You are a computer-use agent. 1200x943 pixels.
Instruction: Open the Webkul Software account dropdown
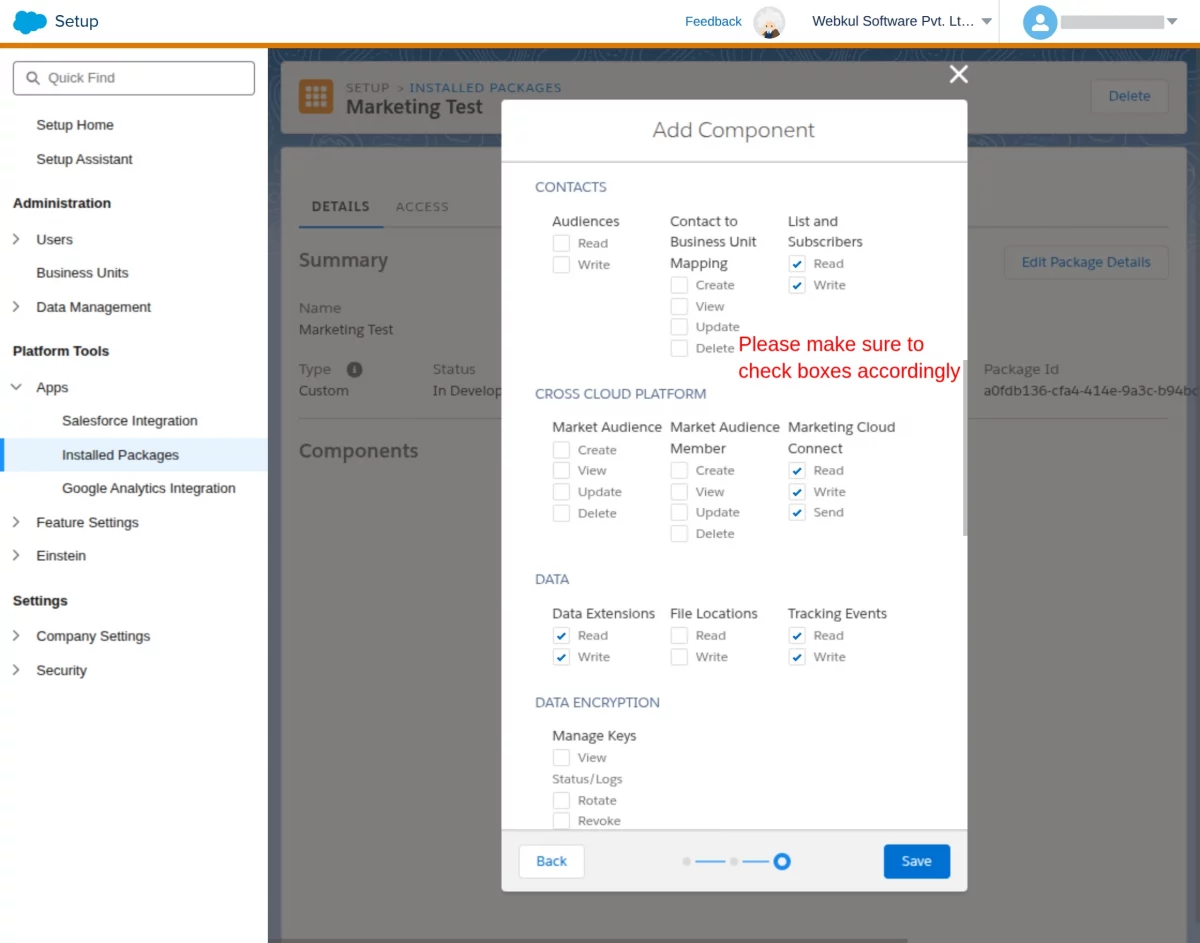click(x=986, y=21)
